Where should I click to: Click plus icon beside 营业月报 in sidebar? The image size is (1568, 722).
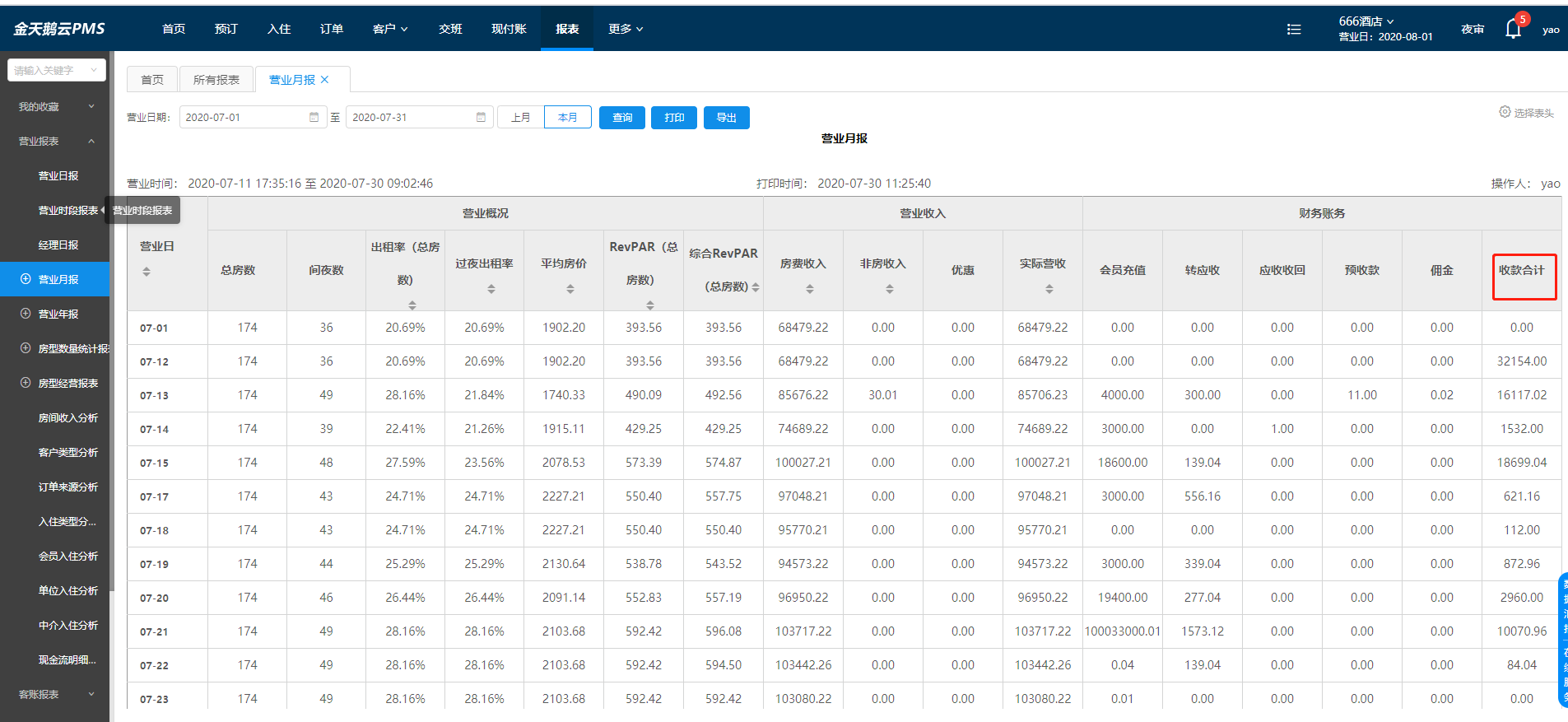[26, 279]
